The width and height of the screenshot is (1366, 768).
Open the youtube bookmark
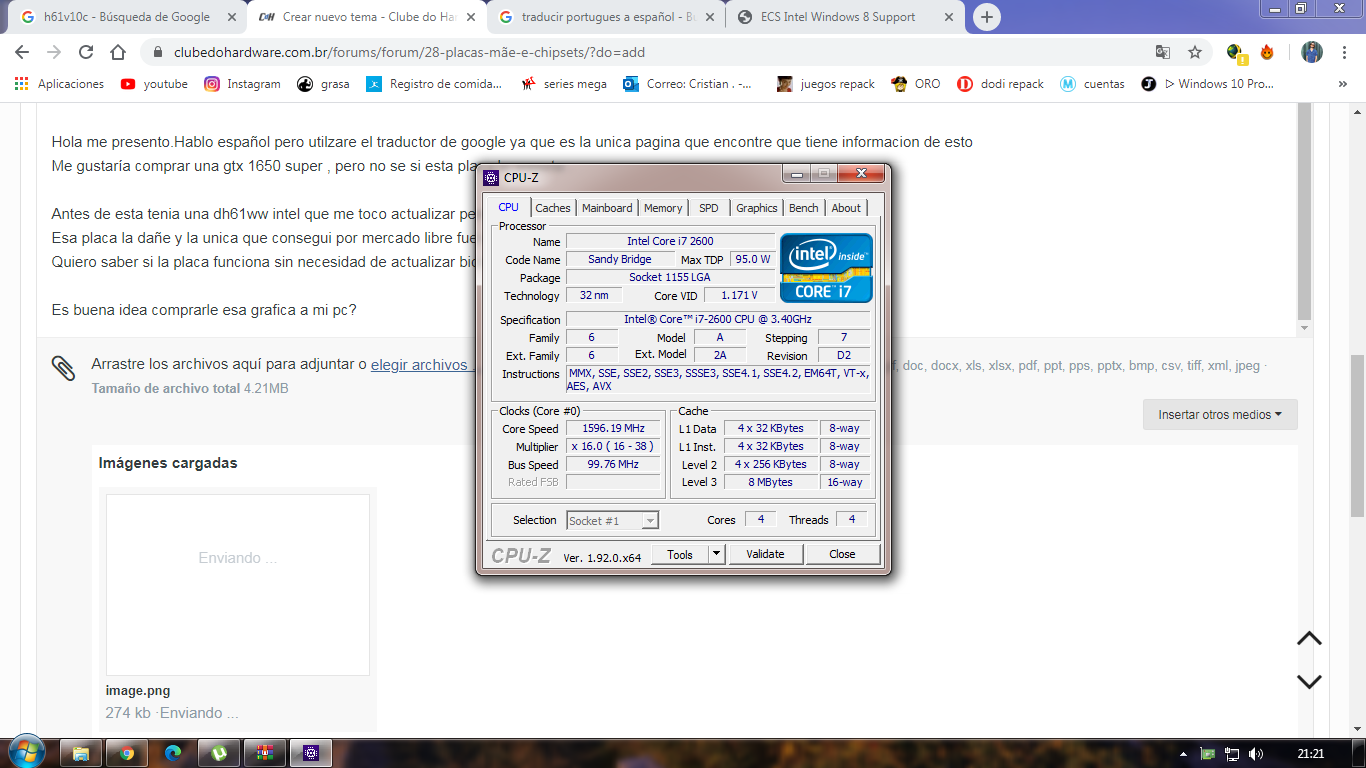(x=154, y=84)
